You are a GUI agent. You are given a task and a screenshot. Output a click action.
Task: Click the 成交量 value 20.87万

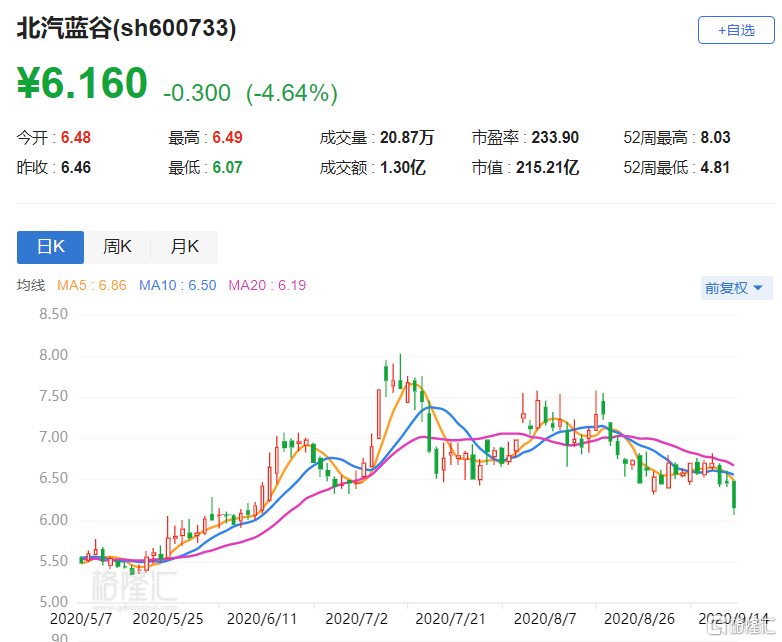(x=407, y=137)
